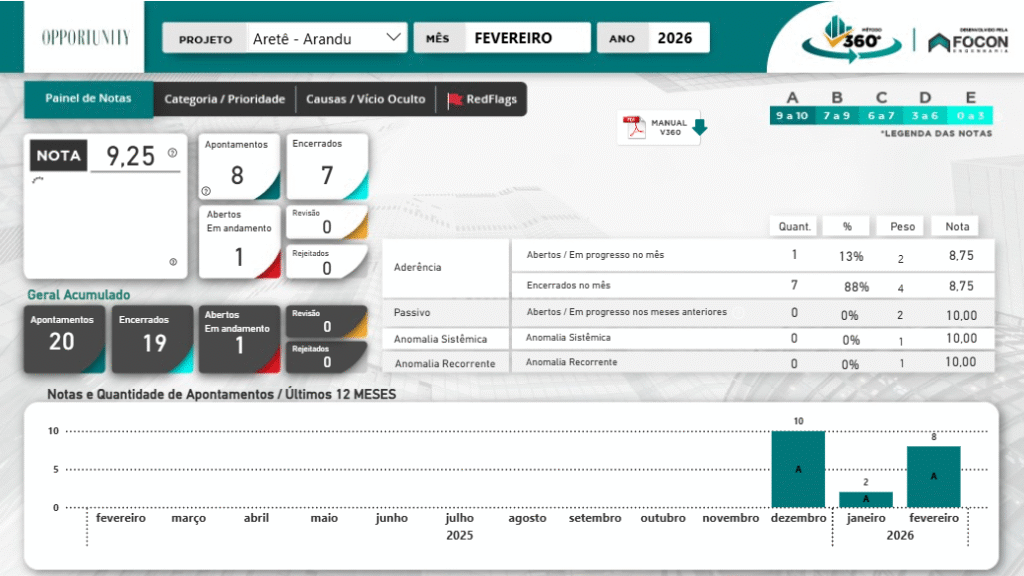Image resolution: width=1024 pixels, height=576 pixels.
Task: Open the Ano selector showing 2026
Action: point(654,38)
